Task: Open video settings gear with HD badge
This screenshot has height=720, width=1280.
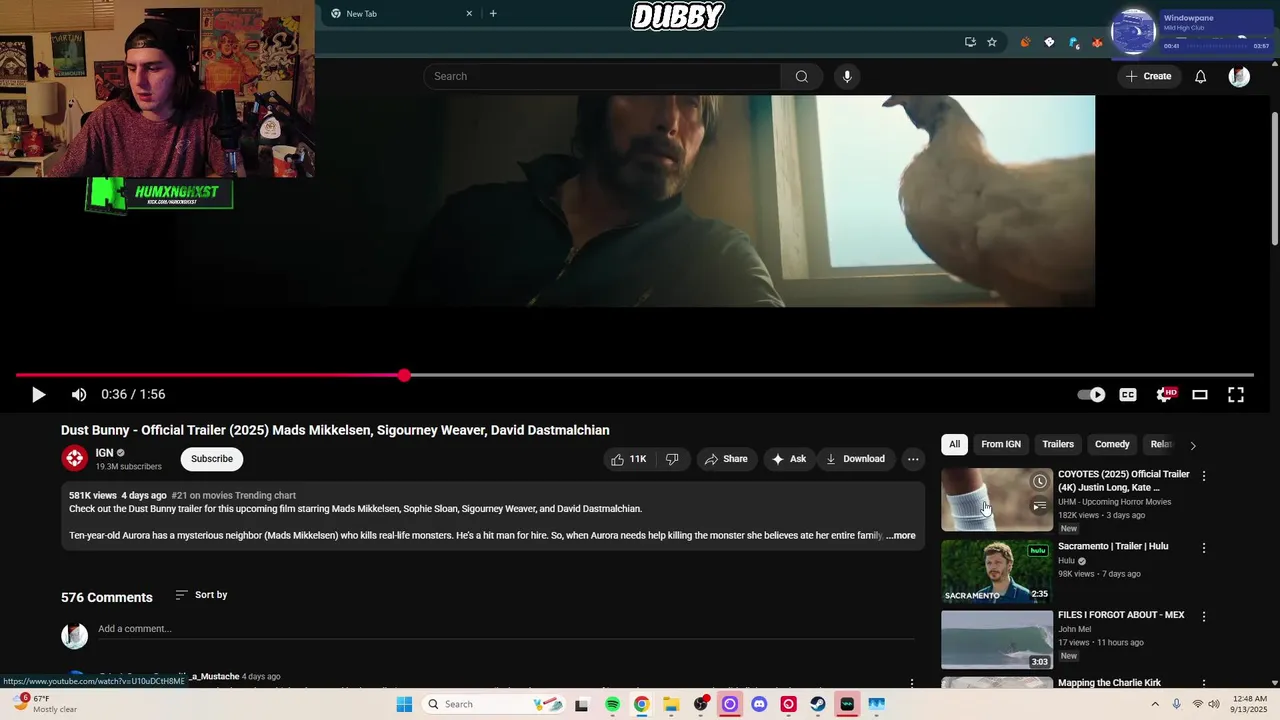Action: tap(1165, 395)
